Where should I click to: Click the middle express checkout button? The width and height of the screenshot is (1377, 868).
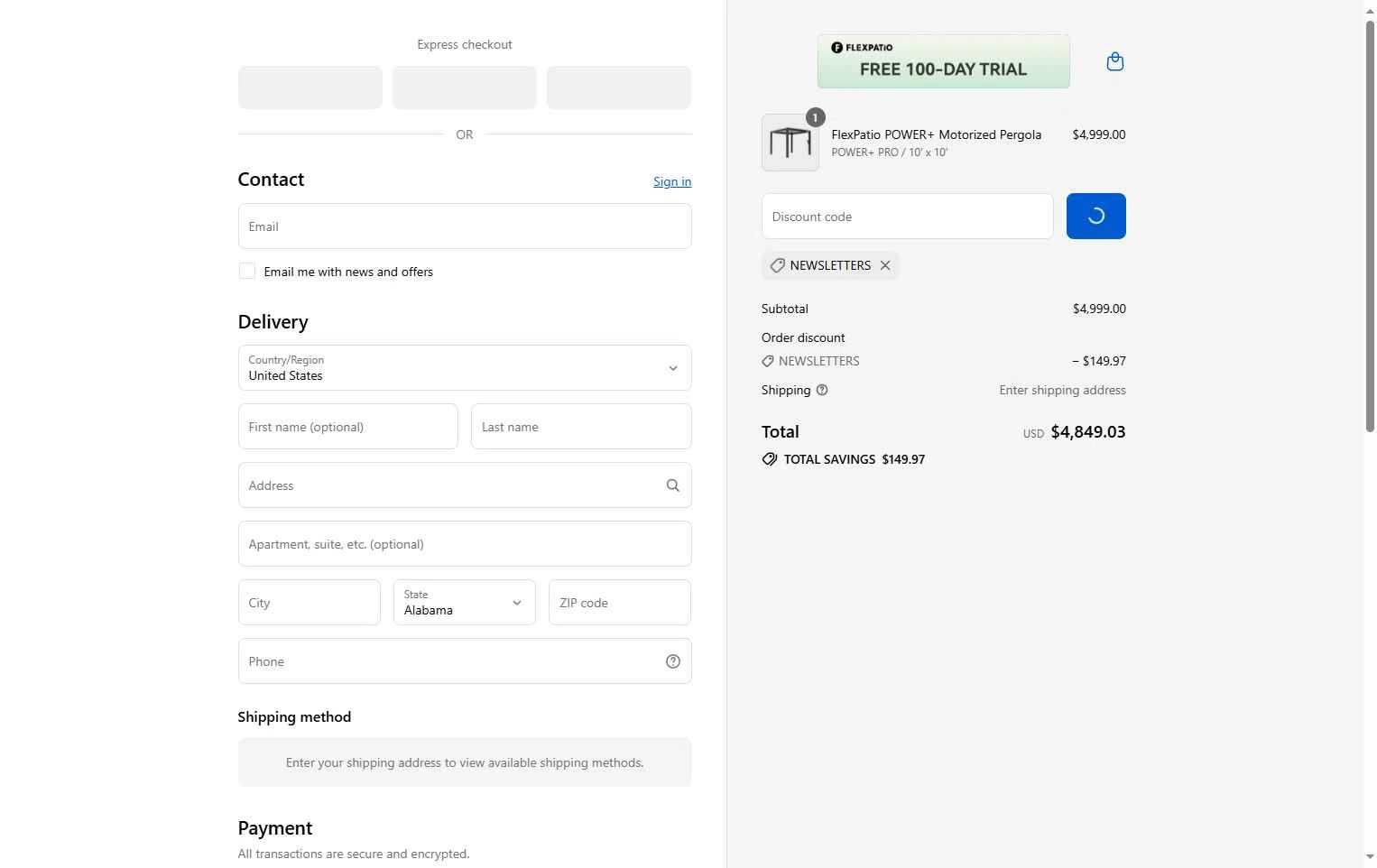[x=465, y=88]
